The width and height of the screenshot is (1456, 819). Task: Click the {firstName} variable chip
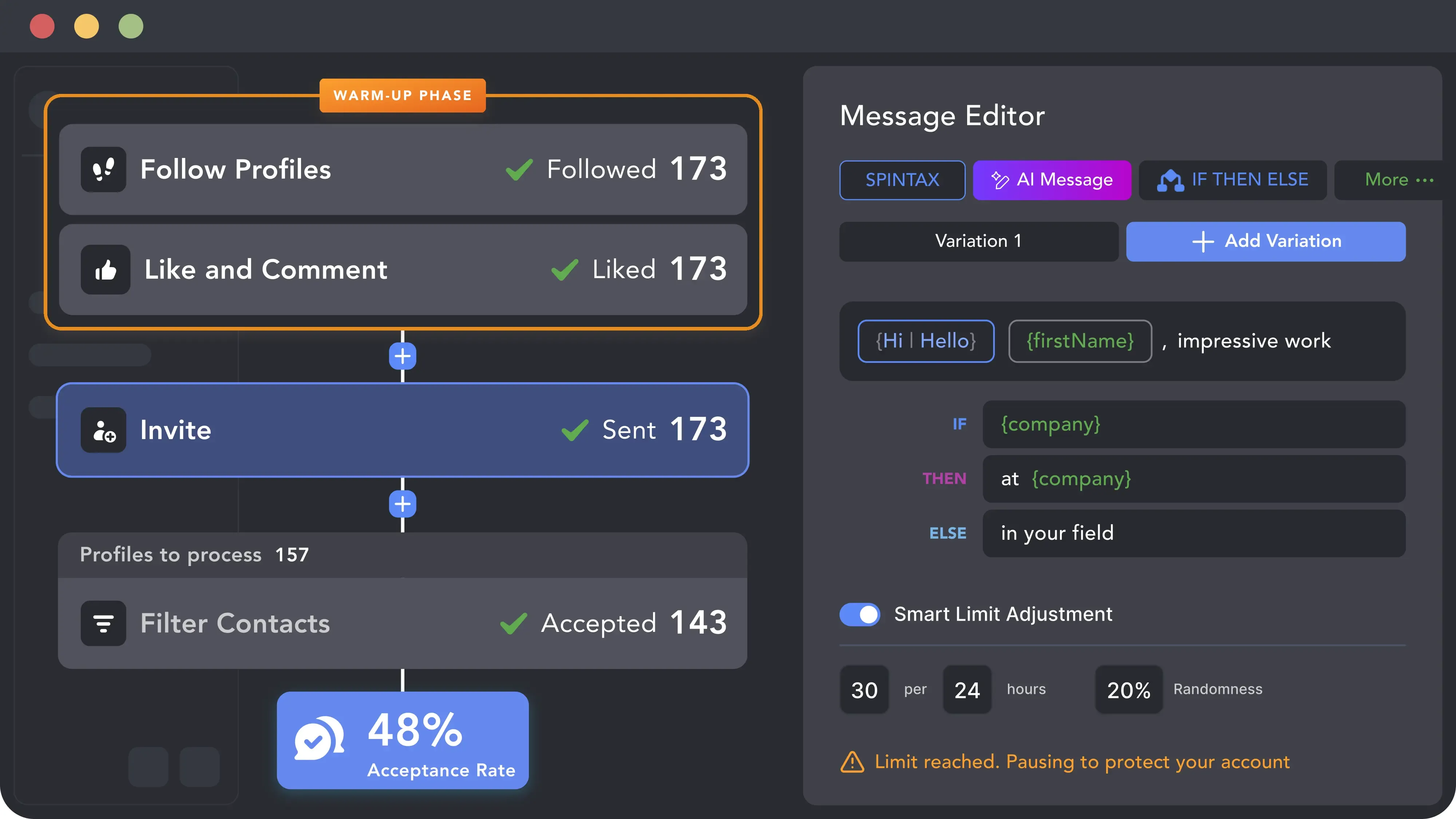1080,341
